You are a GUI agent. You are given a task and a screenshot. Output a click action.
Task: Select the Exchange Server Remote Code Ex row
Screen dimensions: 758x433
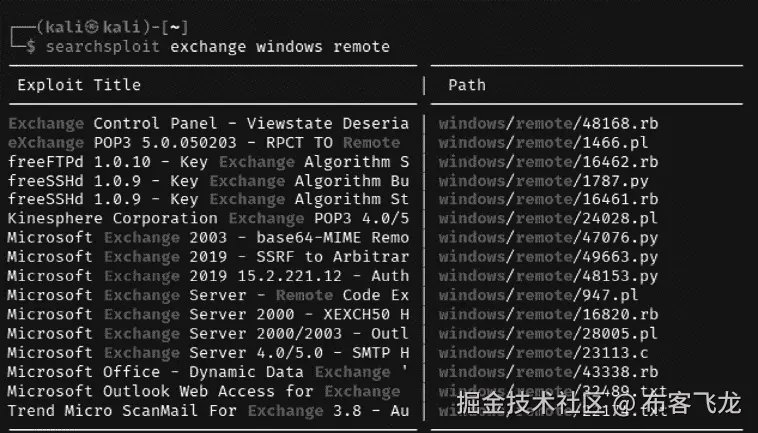click(x=208, y=295)
